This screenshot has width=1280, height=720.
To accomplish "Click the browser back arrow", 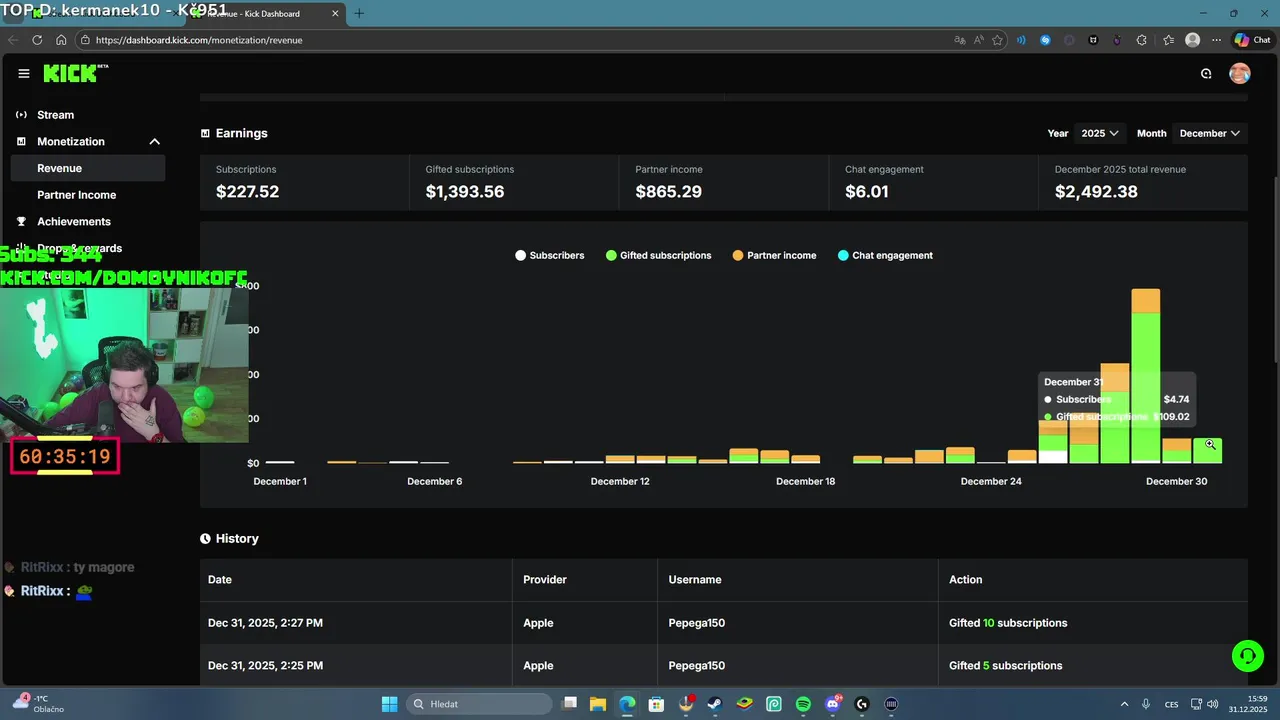I will coord(13,40).
